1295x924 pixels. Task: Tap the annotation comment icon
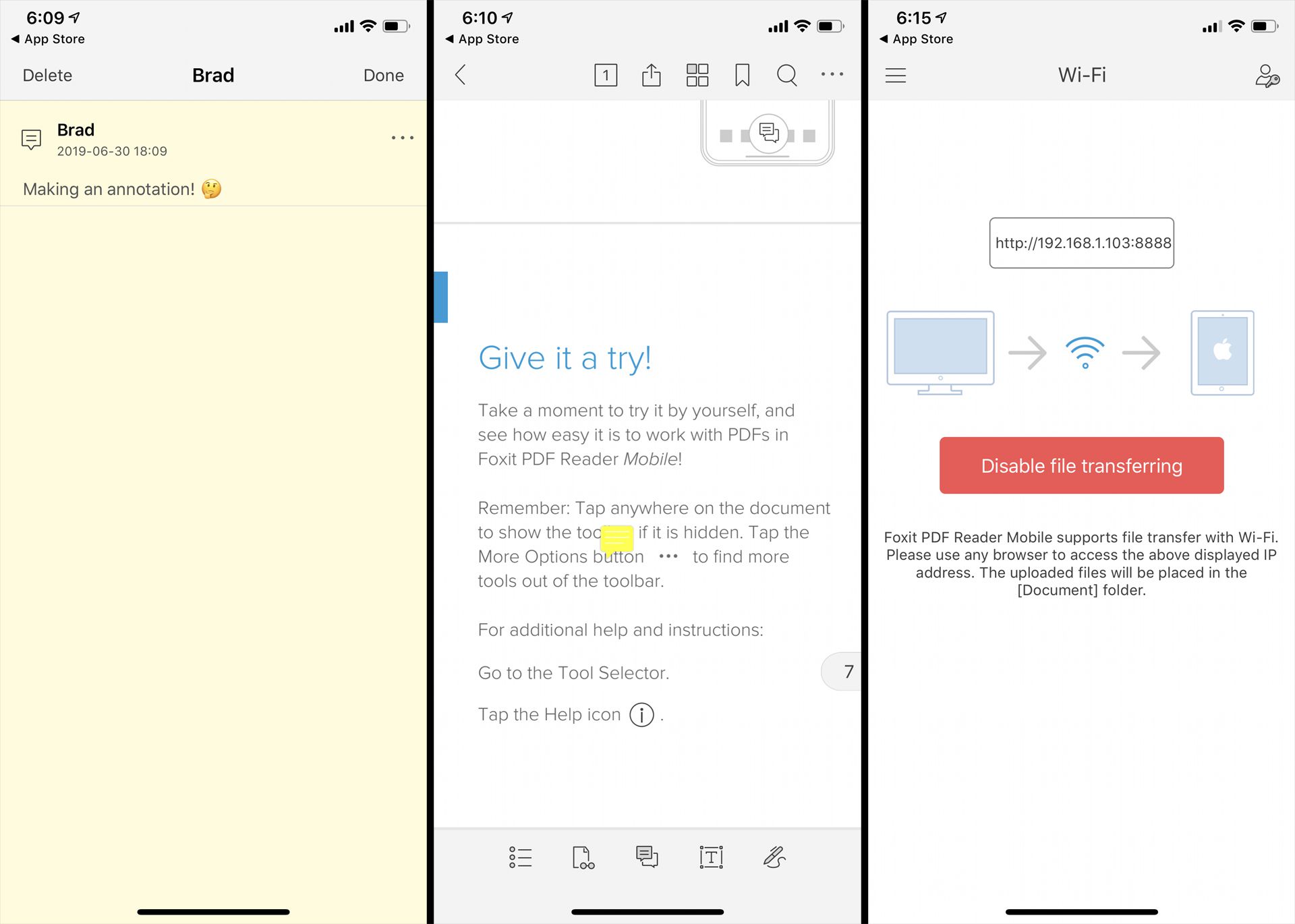(x=647, y=857)
